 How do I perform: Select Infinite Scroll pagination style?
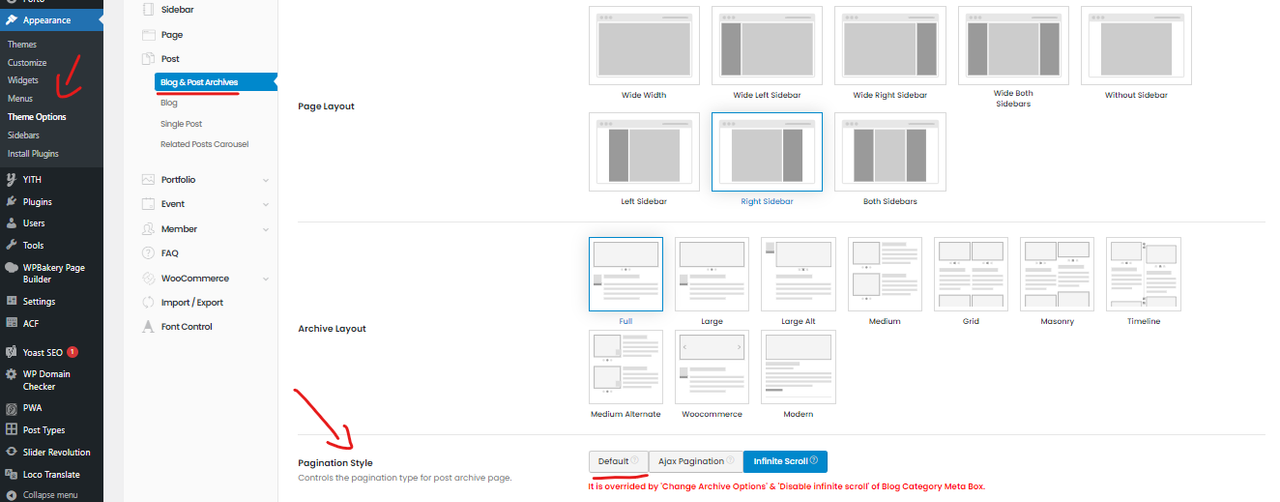pyautogui.click(x=785, y=461)
